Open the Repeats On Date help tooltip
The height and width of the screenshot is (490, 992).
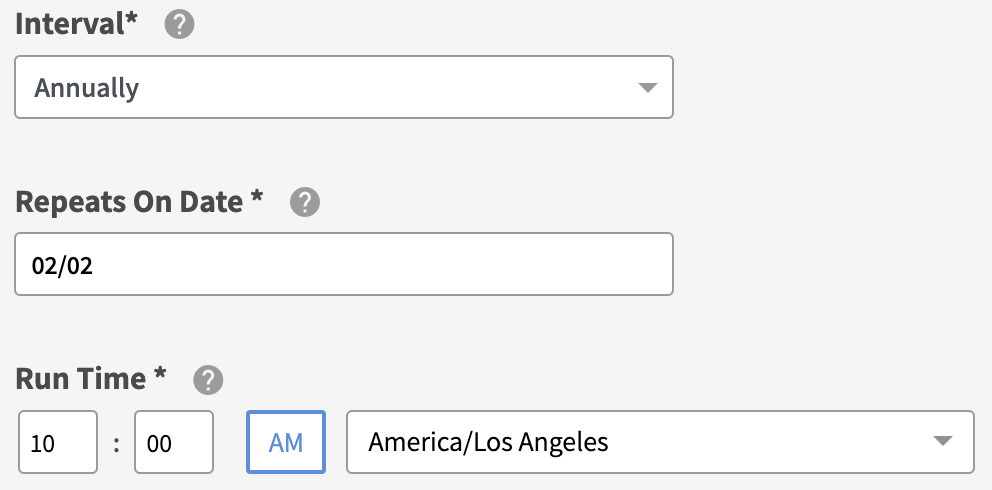point(304,202)
